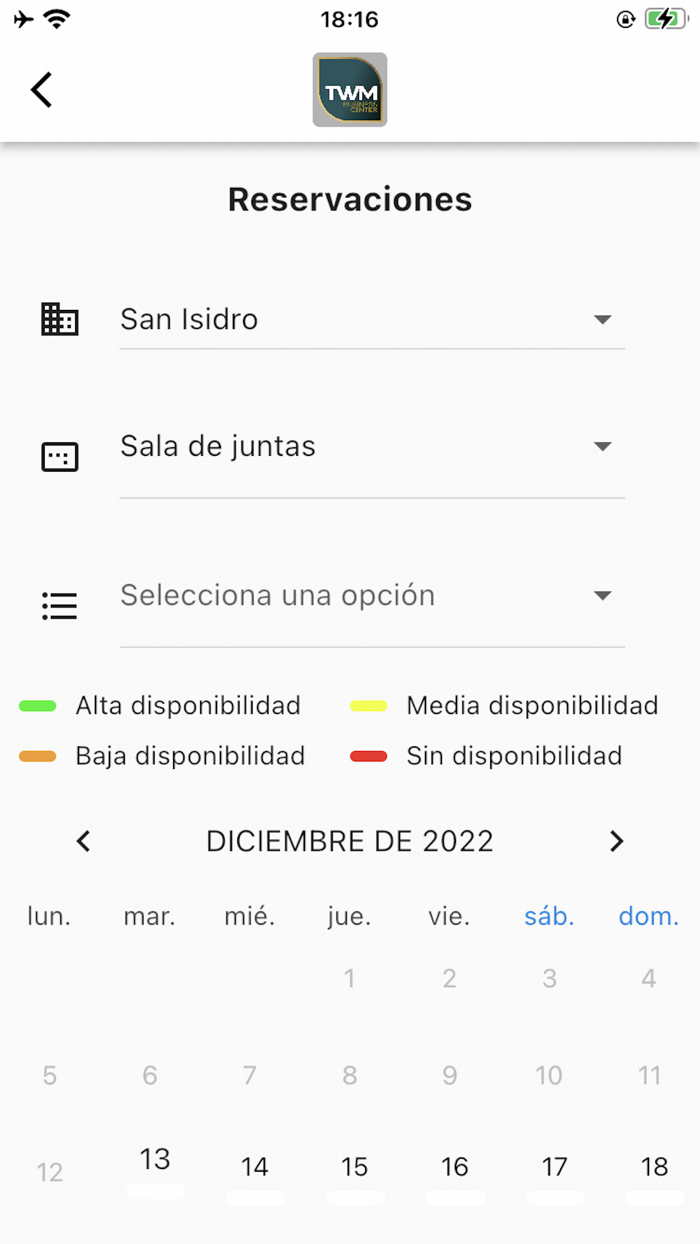
Task: Tap the back arrow icon
Action: (41, 90)
